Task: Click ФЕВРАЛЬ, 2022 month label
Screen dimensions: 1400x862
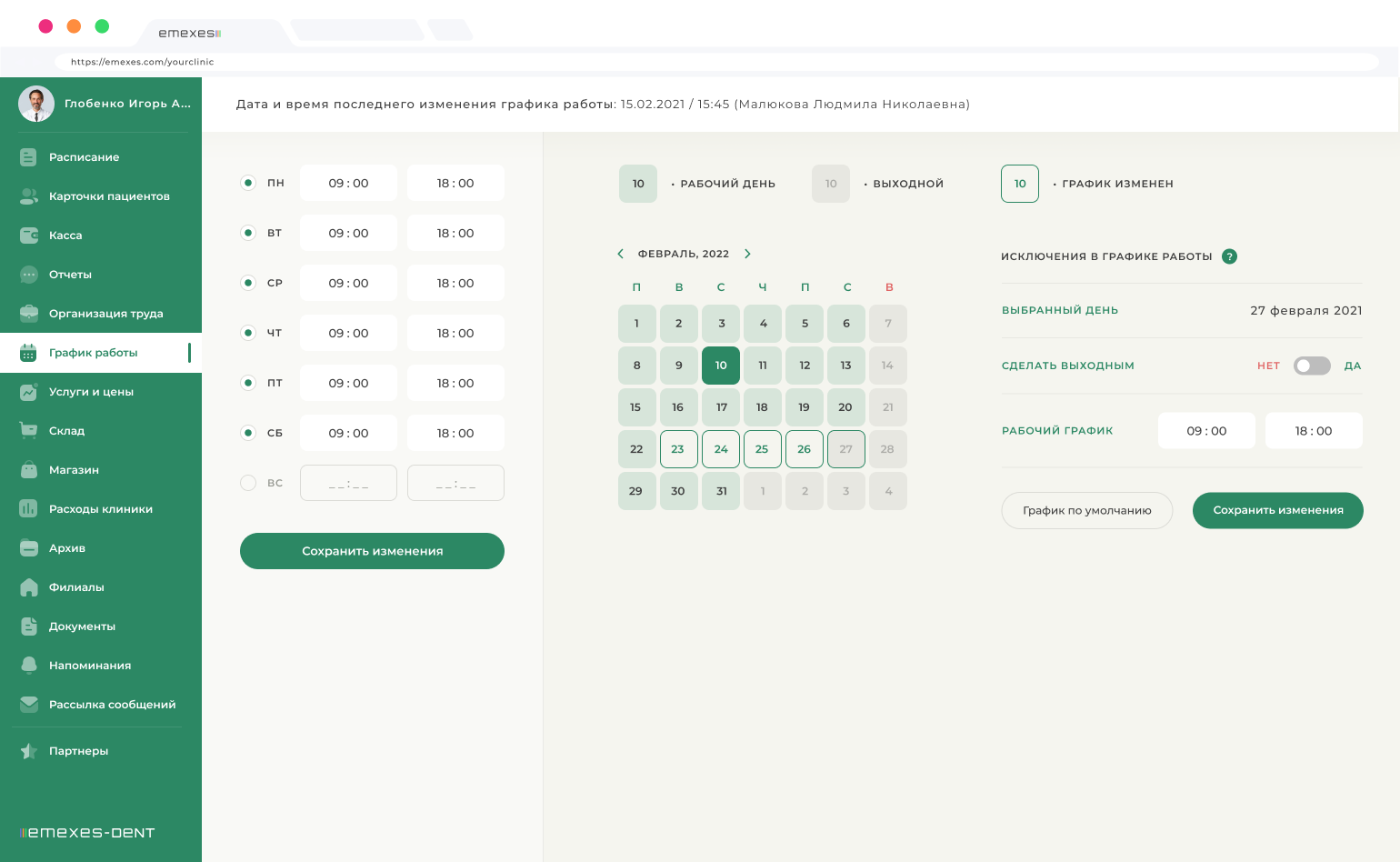Action: (x=684, y=254)
